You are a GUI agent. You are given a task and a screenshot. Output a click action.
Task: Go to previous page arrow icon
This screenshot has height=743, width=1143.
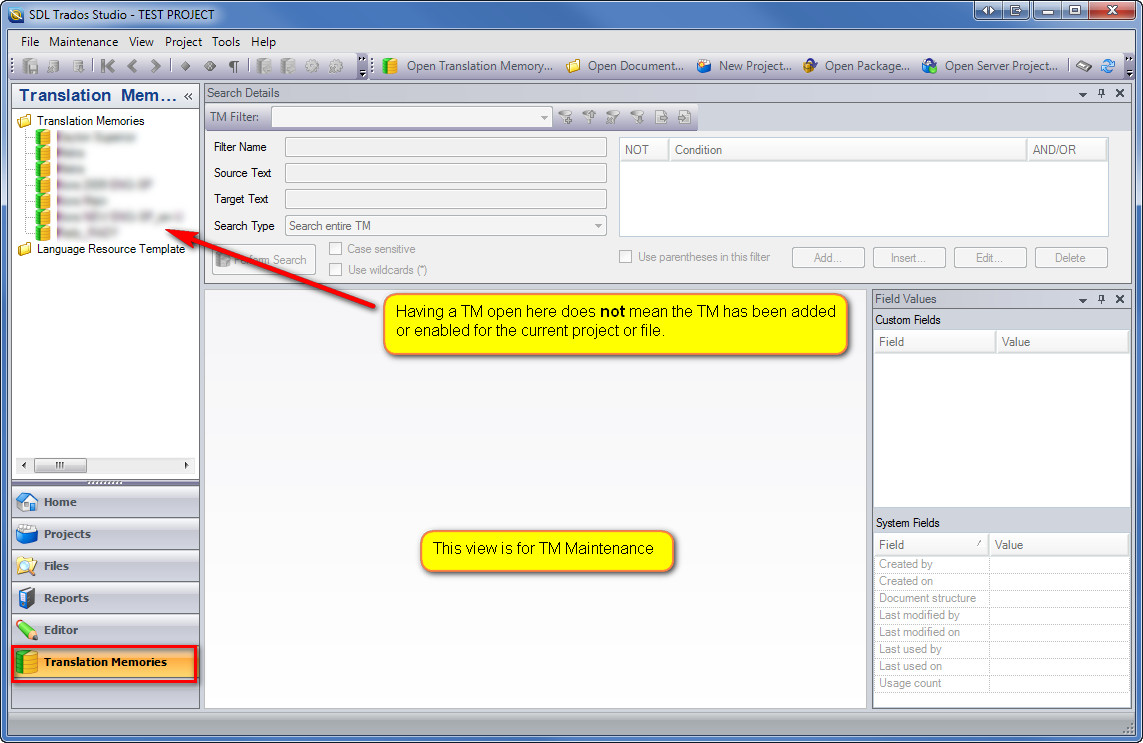click(132, 66)
